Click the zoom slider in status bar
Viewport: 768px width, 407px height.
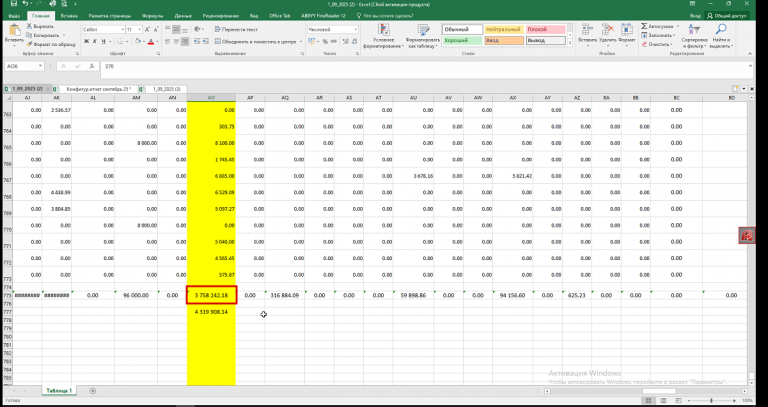(x=711, y=401)
